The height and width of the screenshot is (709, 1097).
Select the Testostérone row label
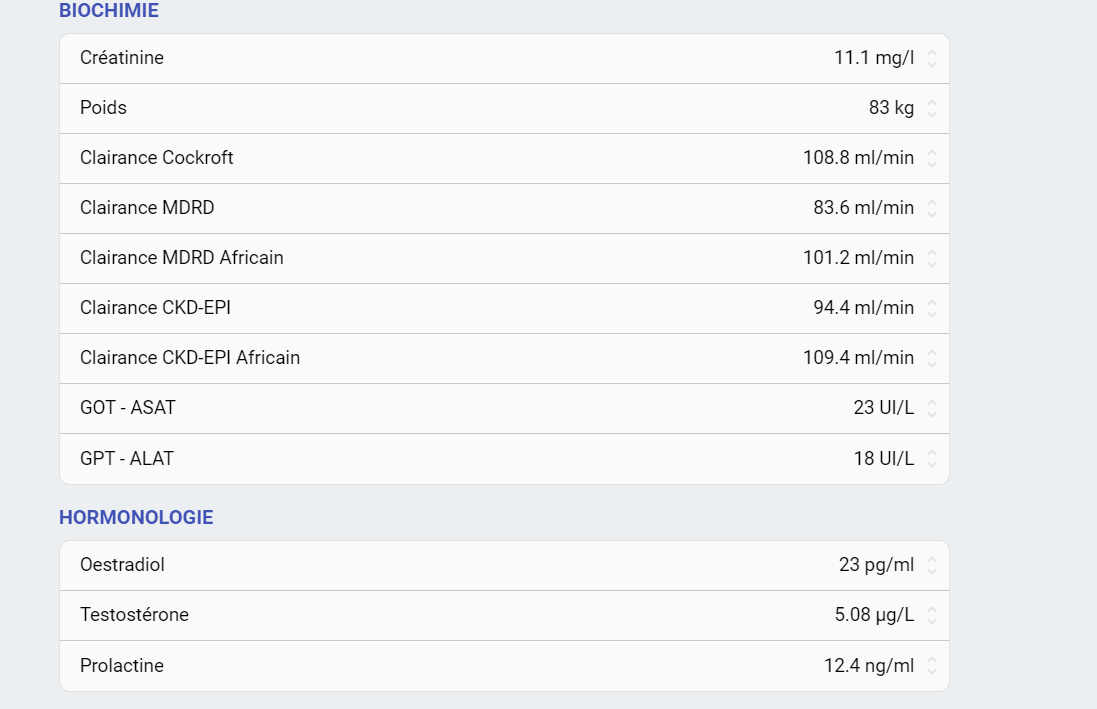(x=134, y=615)
